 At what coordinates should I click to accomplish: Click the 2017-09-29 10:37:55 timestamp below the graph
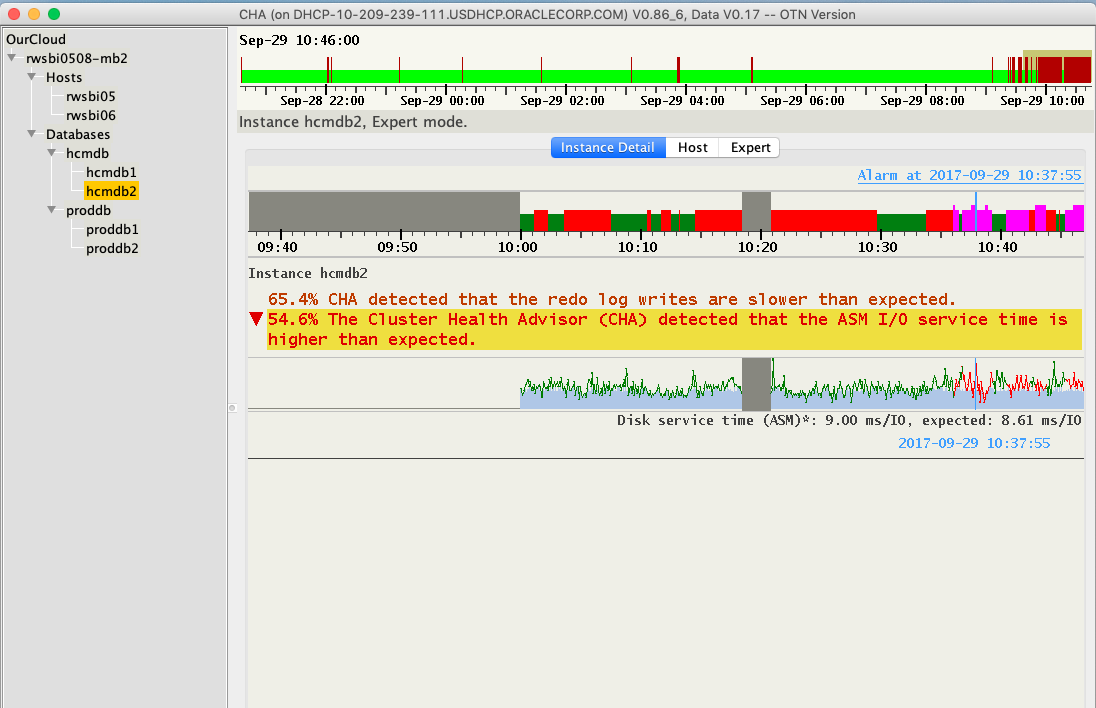click(x=974, y=442)
